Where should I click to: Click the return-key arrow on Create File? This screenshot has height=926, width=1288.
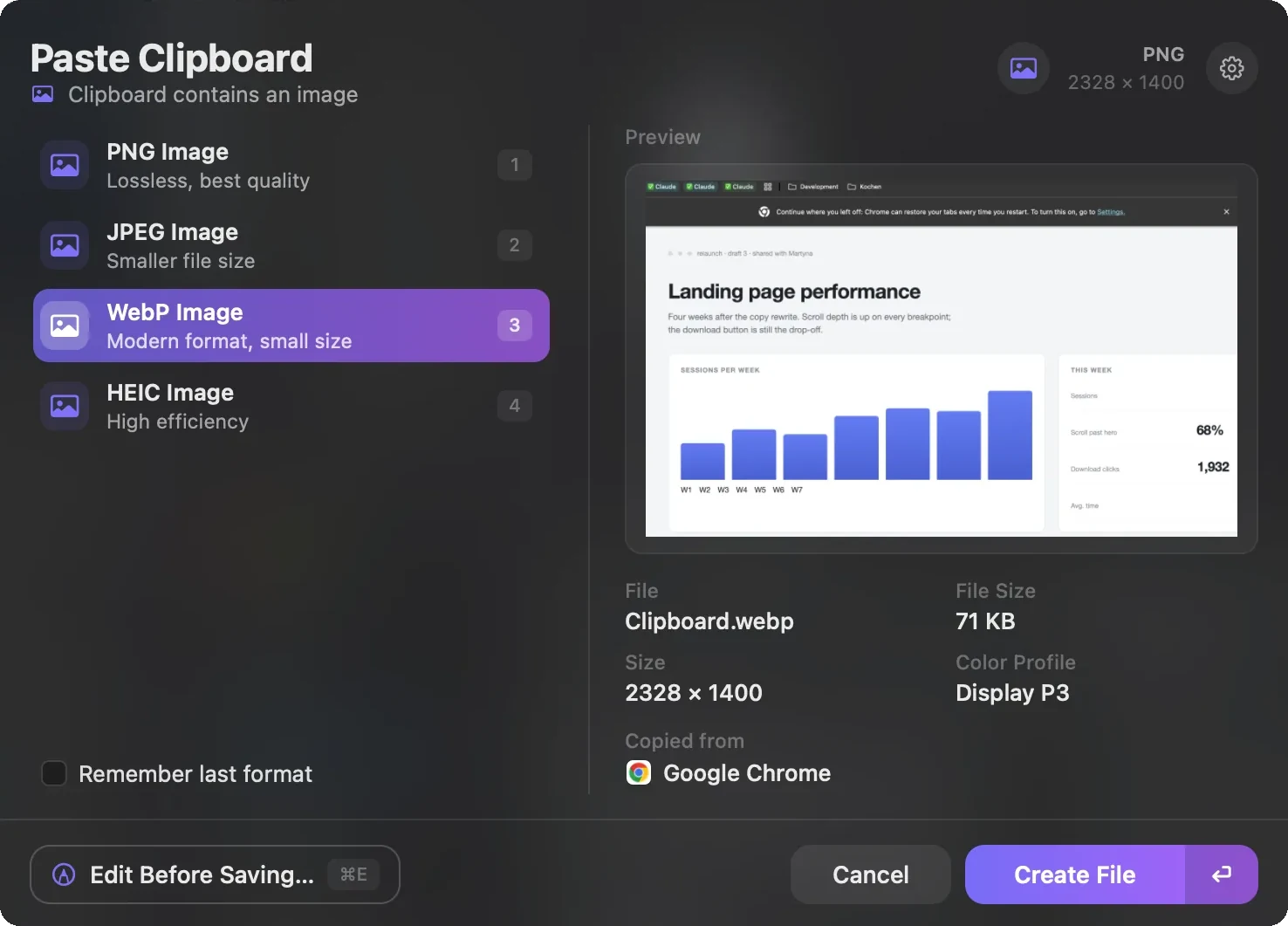point(1222,875)
